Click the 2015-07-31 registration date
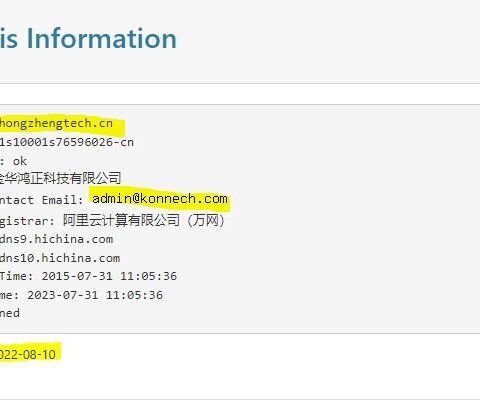This screenshot has height=402, width=480. 77,276
